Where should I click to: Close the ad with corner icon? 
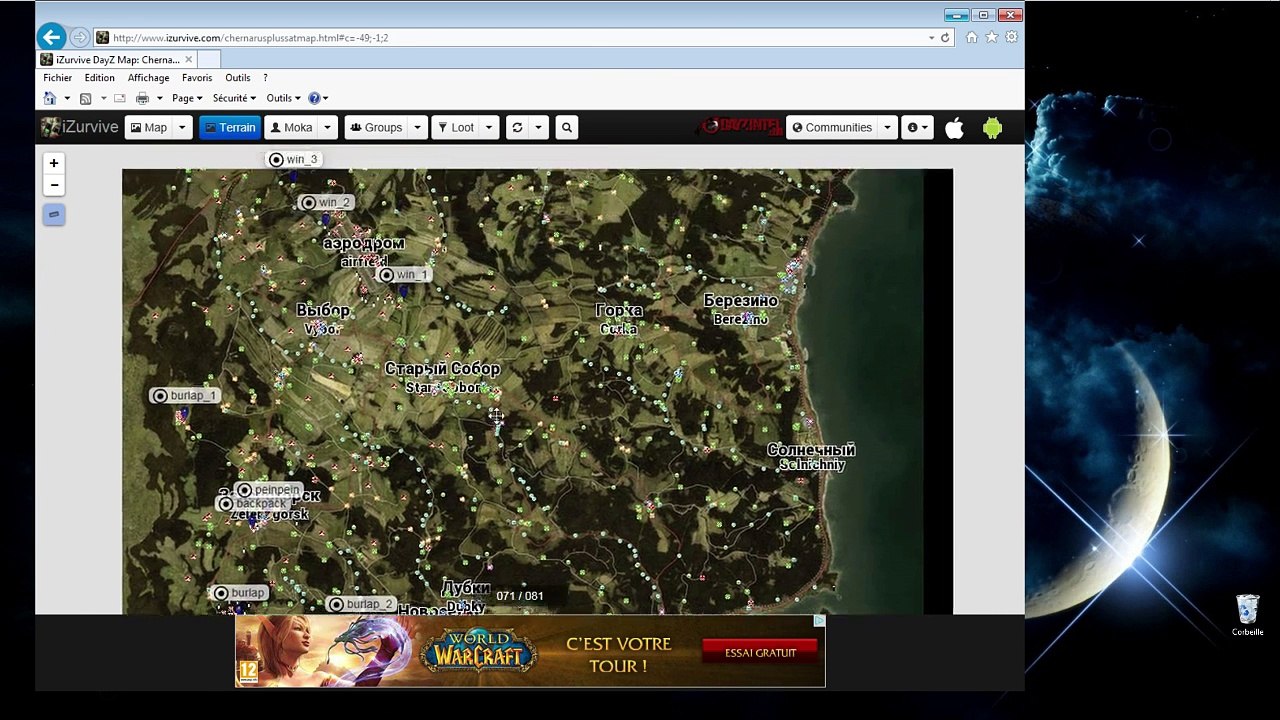point(819,621)
